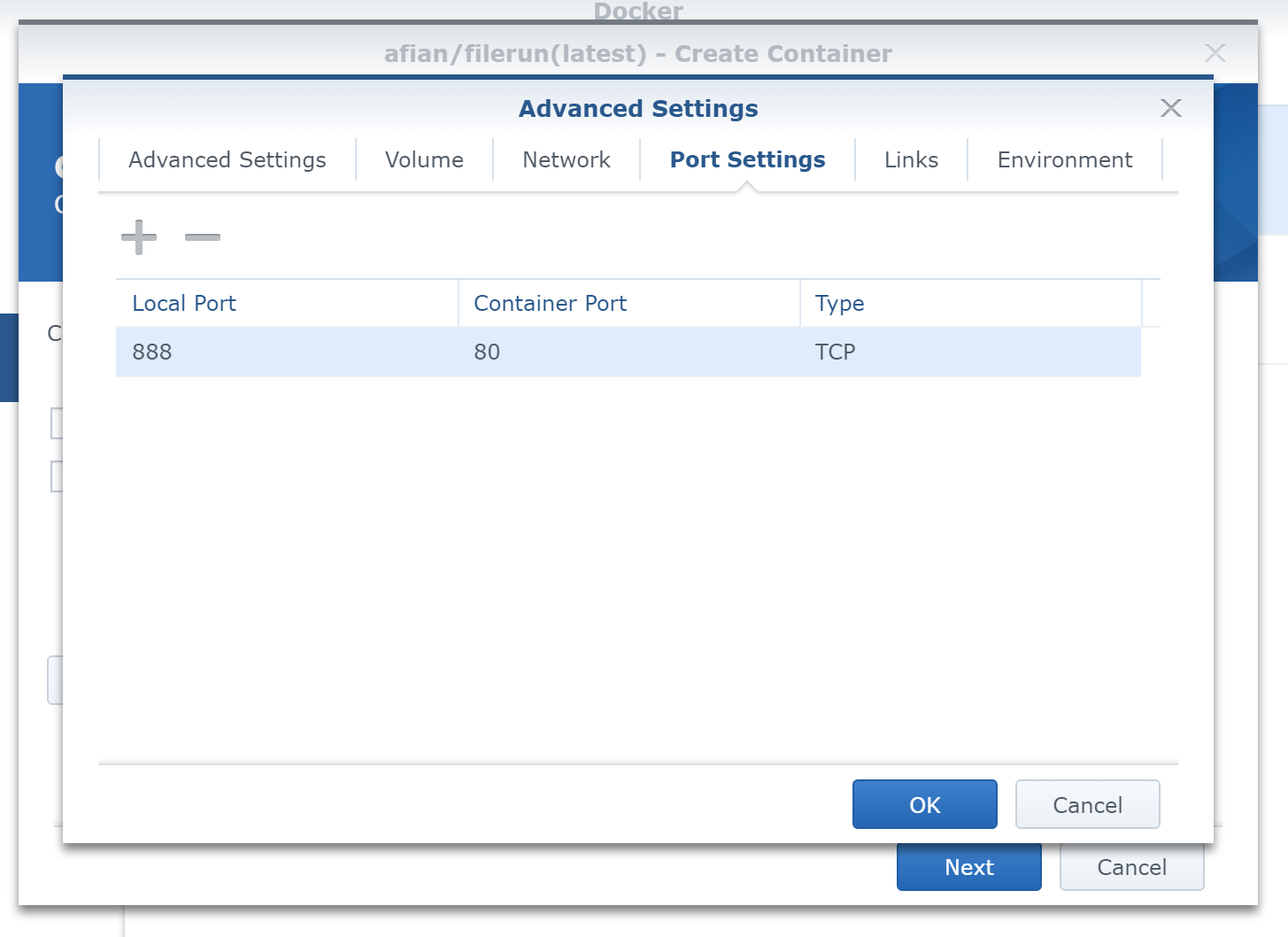Cancel the Advanced Settings dialog
The image size is (1288, 937).
tap(1087, 805)
